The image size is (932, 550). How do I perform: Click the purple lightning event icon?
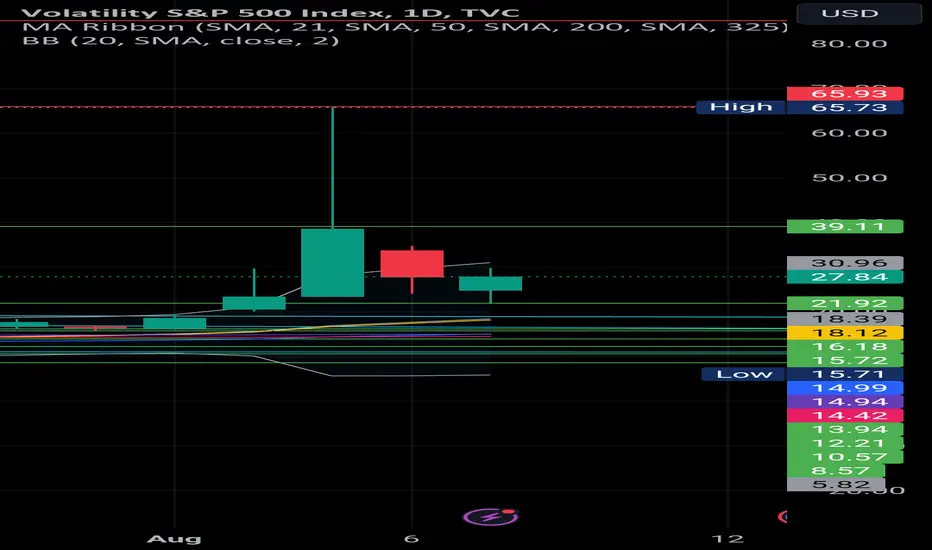tap(490, 517)
